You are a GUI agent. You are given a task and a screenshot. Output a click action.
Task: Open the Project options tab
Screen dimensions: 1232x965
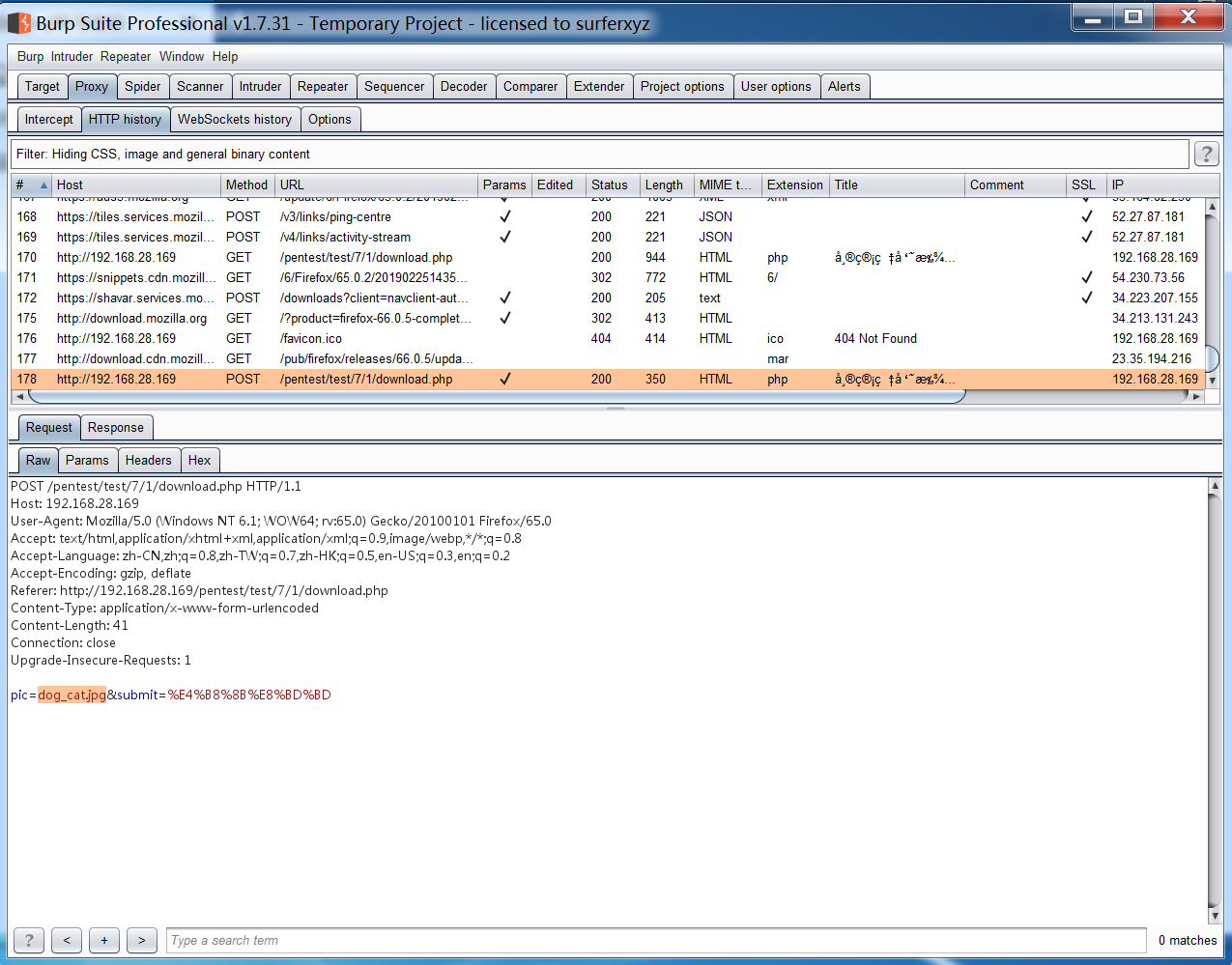click(682, 86)
